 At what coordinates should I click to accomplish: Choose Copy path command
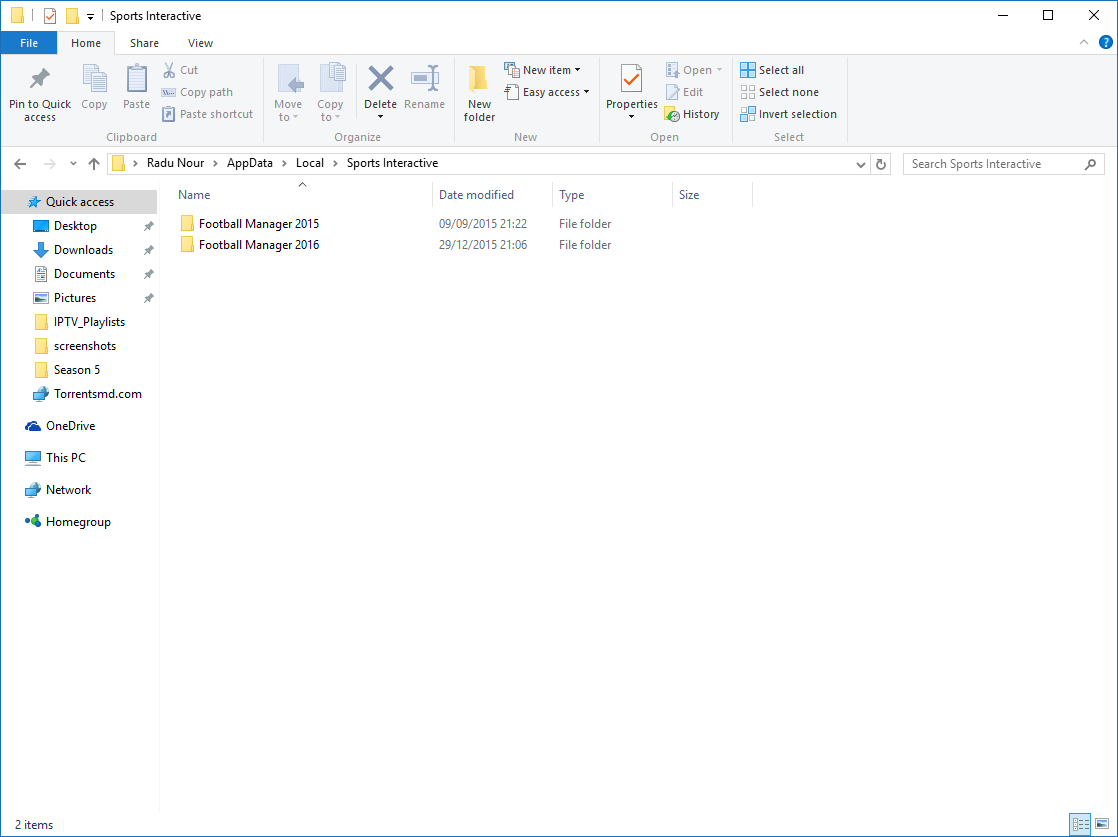click(198, 92)
